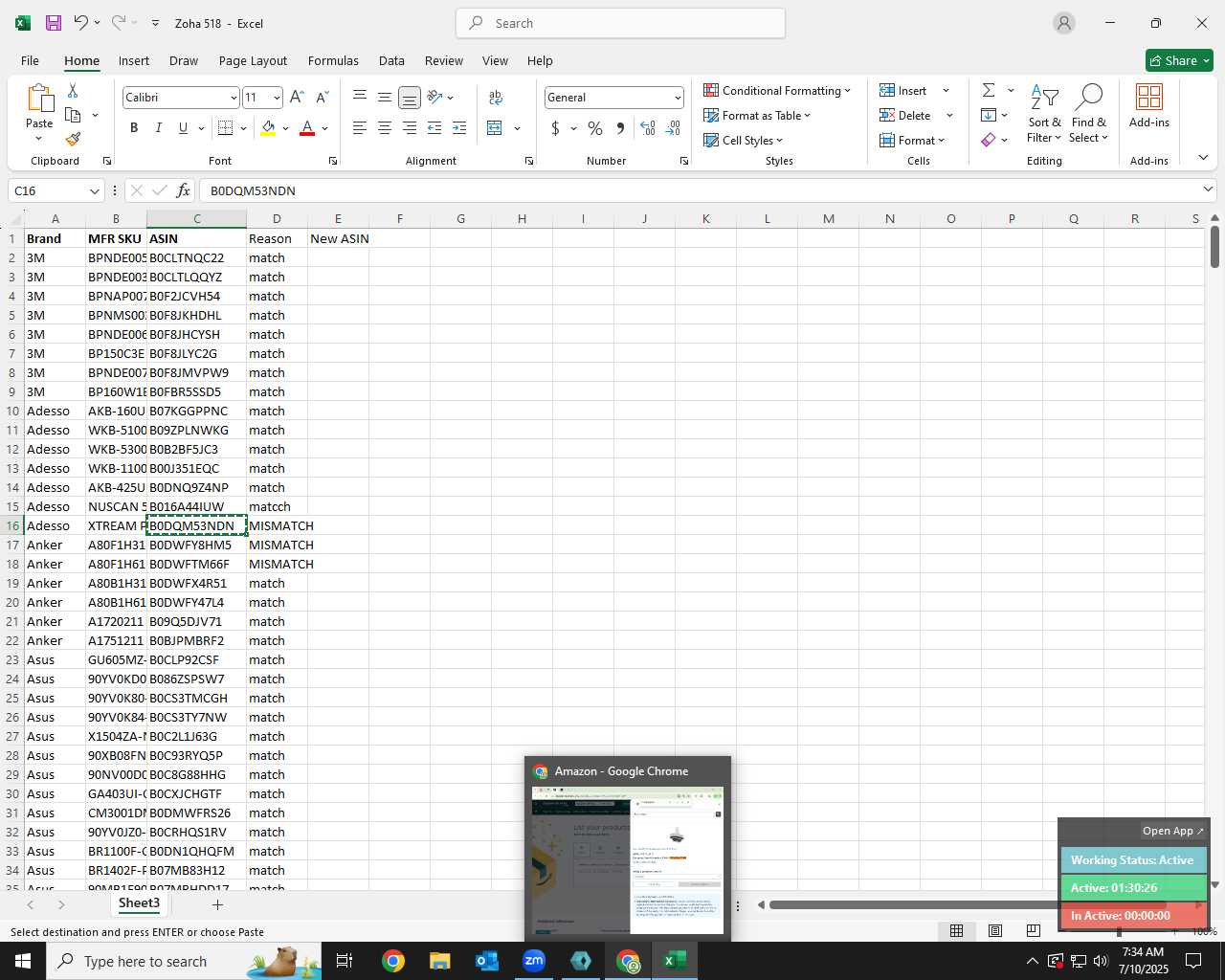Open Format as Table menu
The image size is (1225, 980).
click(x=757, y=116)
